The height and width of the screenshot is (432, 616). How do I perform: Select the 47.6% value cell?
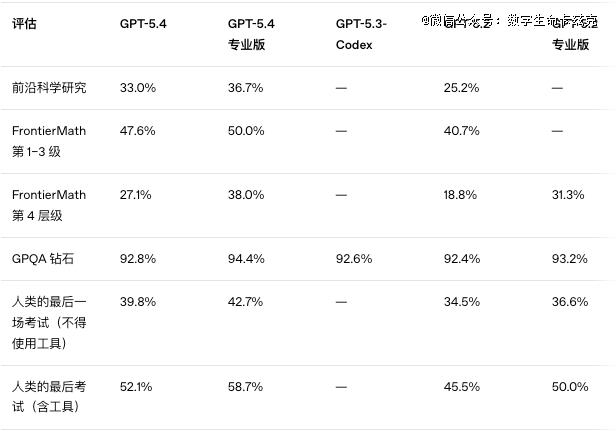[x=138, y=131]
